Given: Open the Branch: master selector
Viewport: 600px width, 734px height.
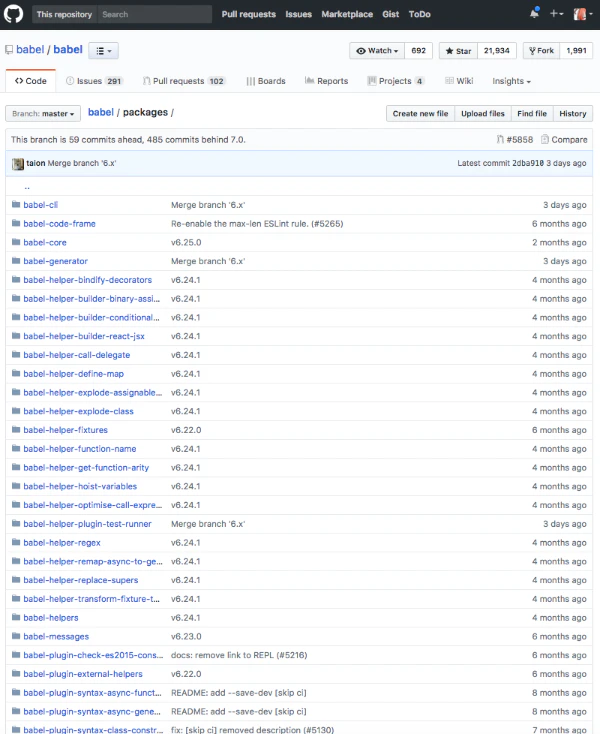Looking at the screenshot, I should coord(43,113).
